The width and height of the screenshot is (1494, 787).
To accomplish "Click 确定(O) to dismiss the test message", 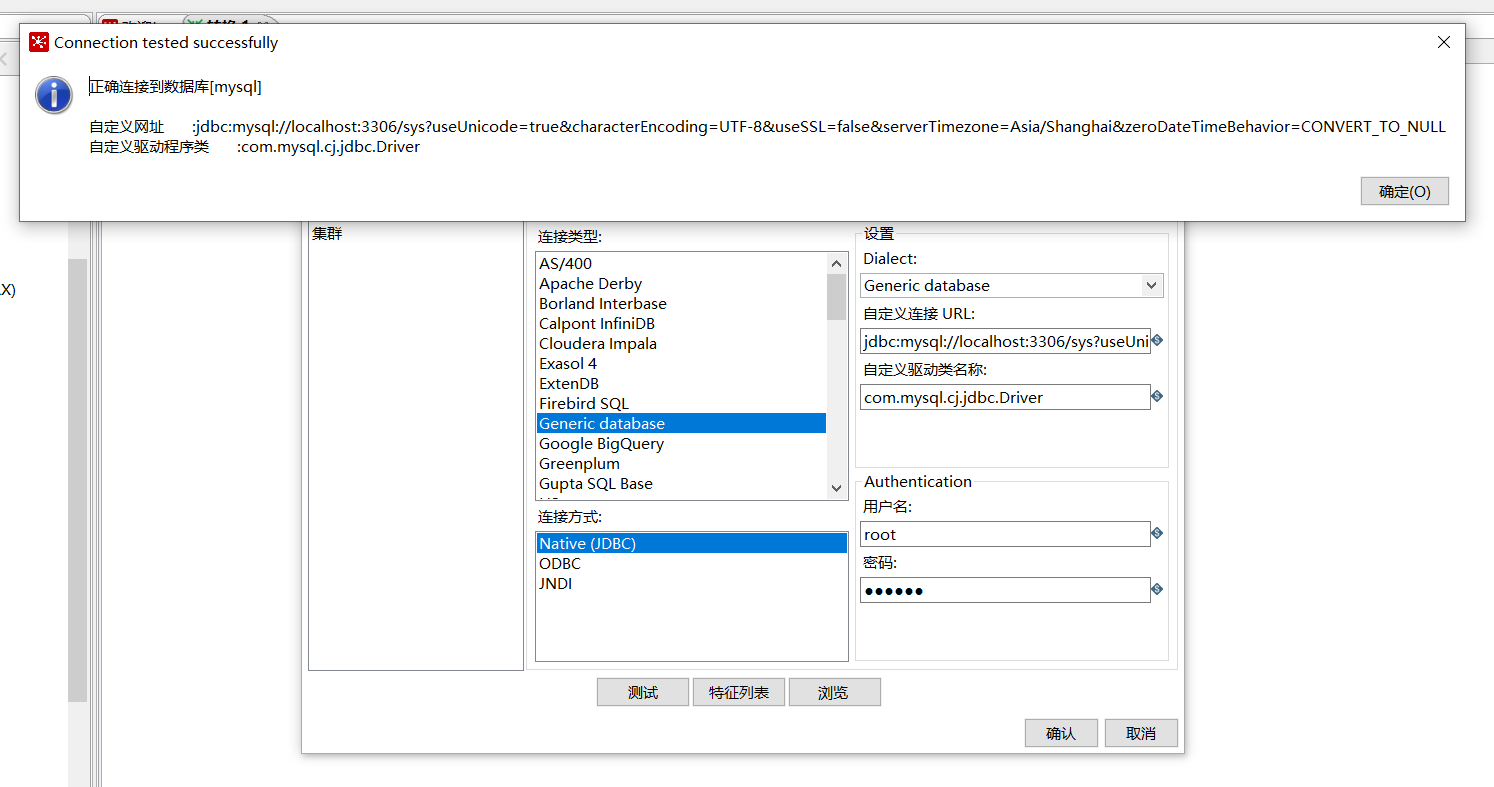I will tap(1404, 191).
